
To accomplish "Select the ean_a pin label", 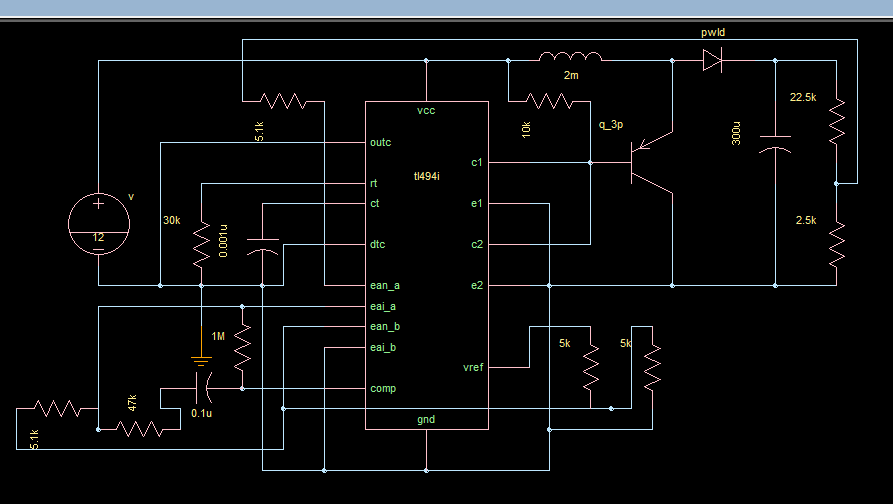I will [385, 285].
